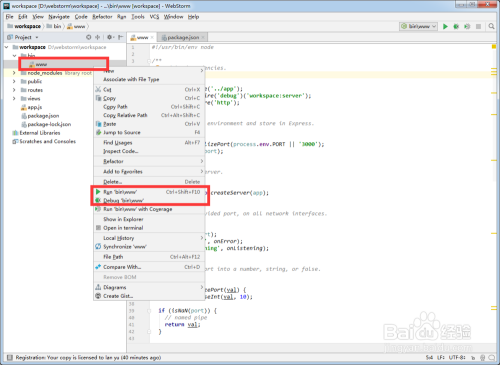Viewport: 500px width, 365px height.
Task: Close the package.json editor tab
Action: (203, 37)
